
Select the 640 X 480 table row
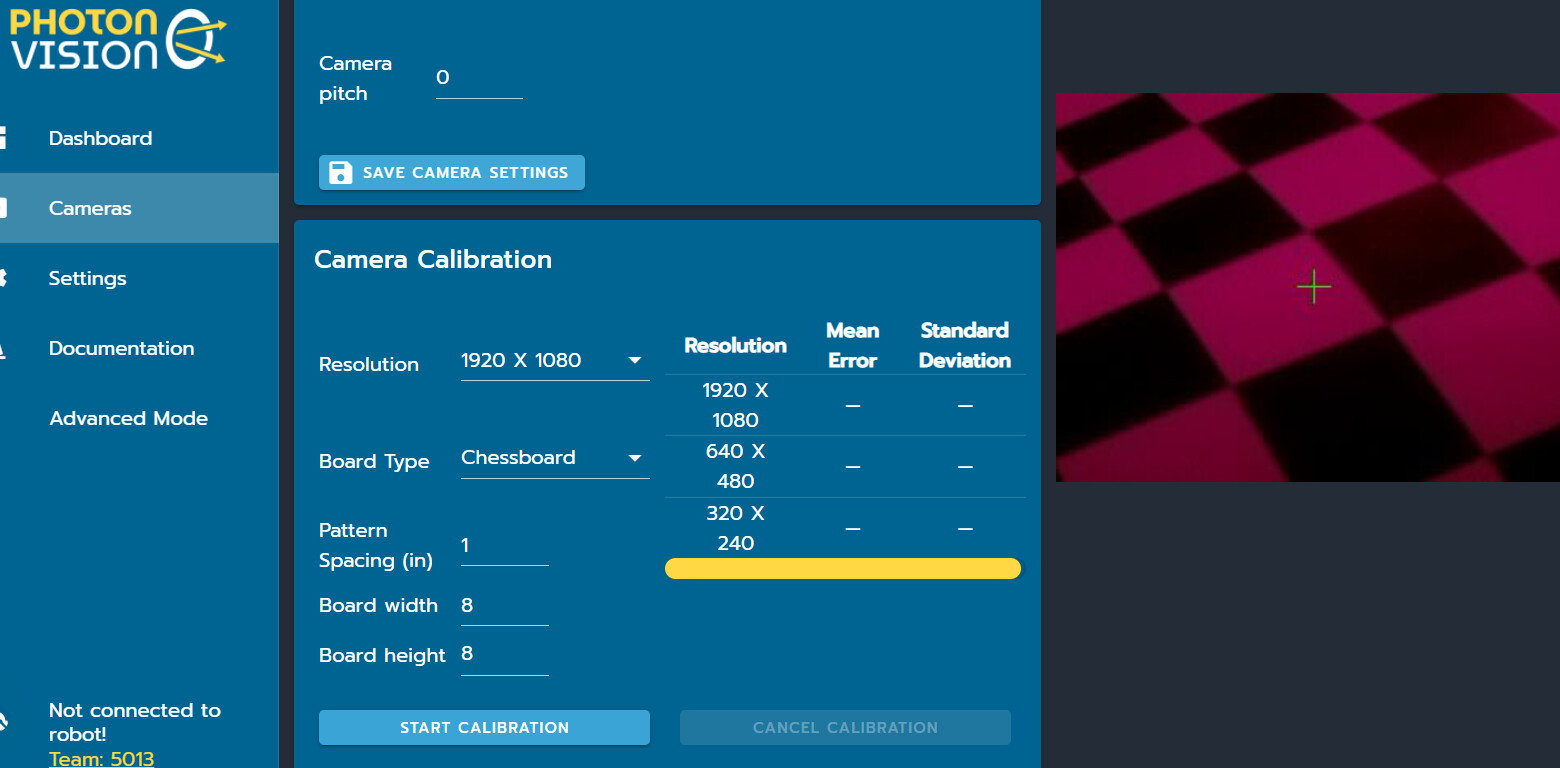point(845,466)
